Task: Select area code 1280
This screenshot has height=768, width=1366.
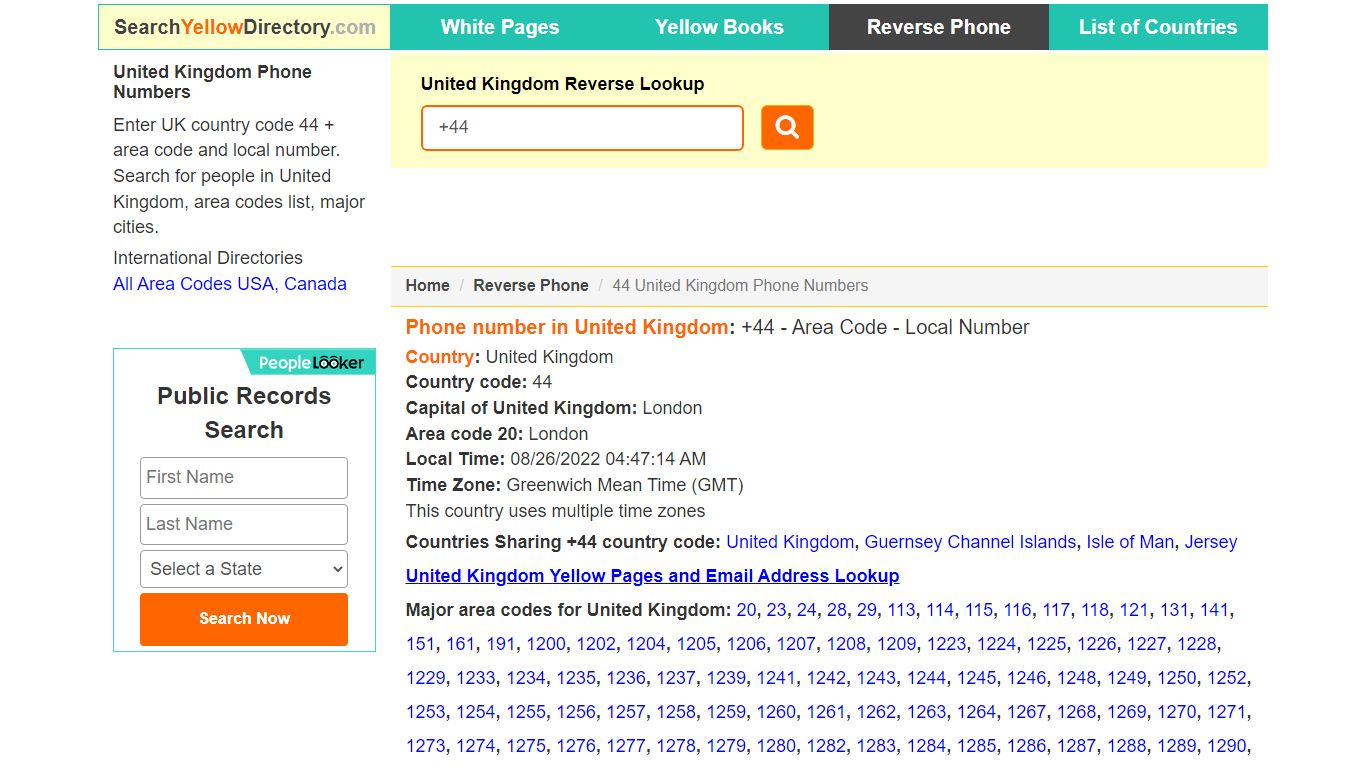Action: pos(776,746)
